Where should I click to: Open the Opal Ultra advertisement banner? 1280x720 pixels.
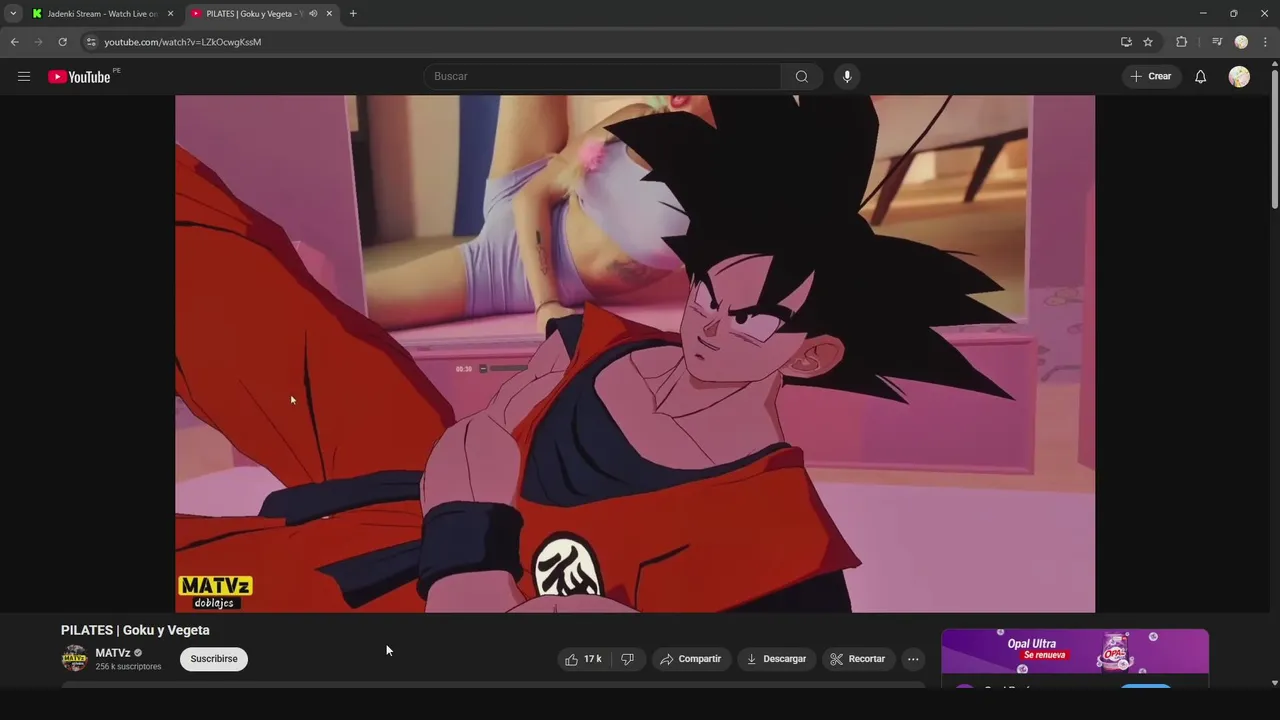[x=1075, y=652]
